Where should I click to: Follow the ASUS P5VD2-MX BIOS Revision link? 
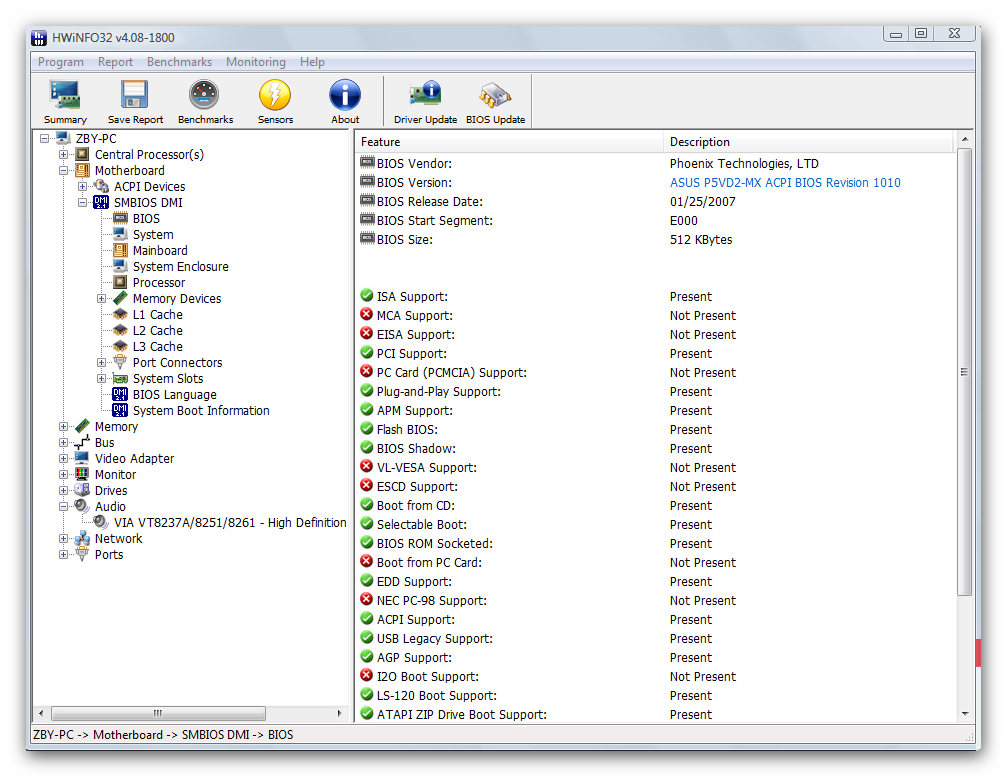coord(785,182)
